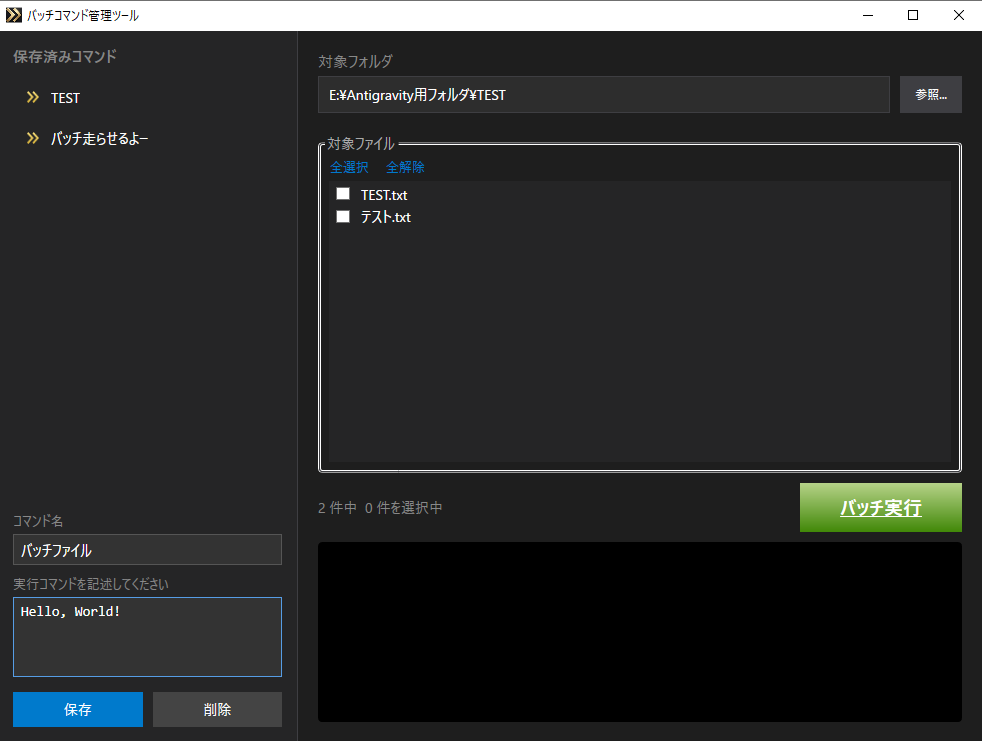Viewport: 982px width, 741px height.
Task: Maximize the バッチコマンド管理ツール window
Action: (x=913, y=15)
